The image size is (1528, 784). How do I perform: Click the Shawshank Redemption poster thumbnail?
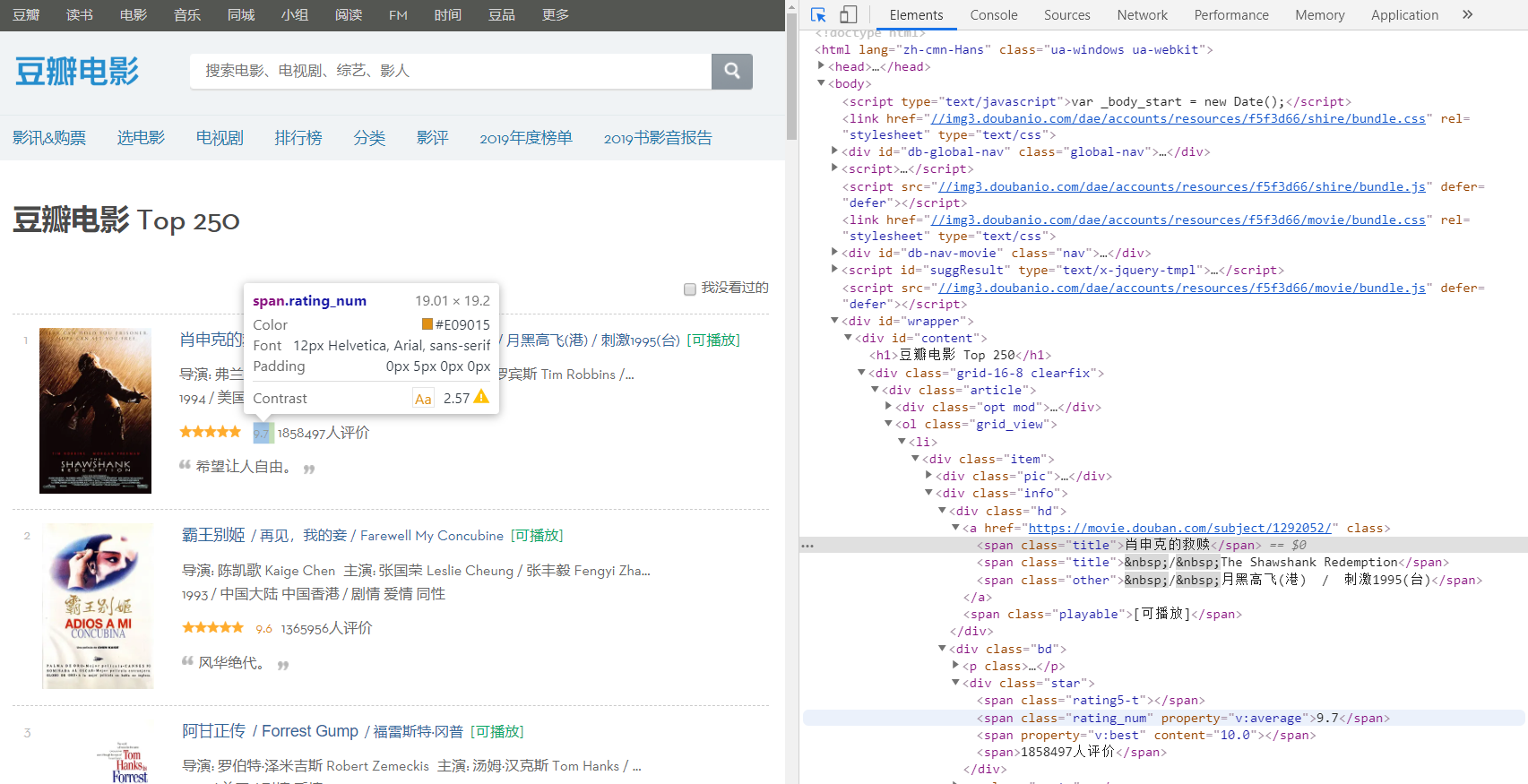95,410
